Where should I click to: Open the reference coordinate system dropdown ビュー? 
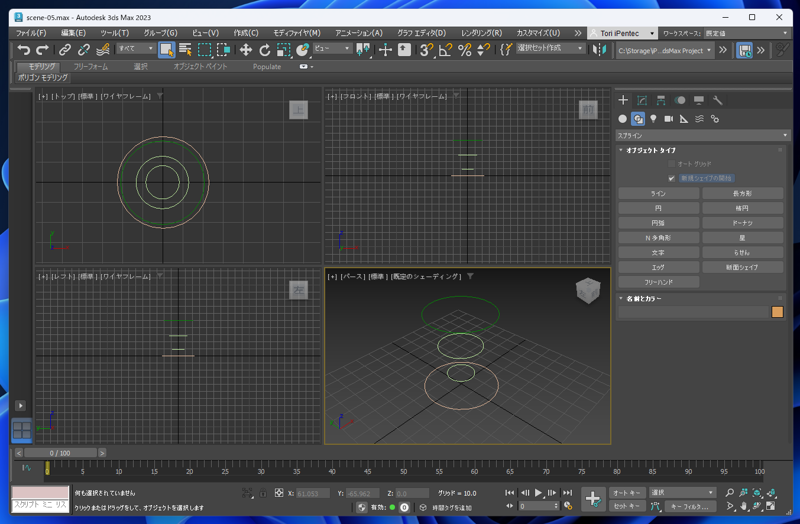(x=332, y=48)
